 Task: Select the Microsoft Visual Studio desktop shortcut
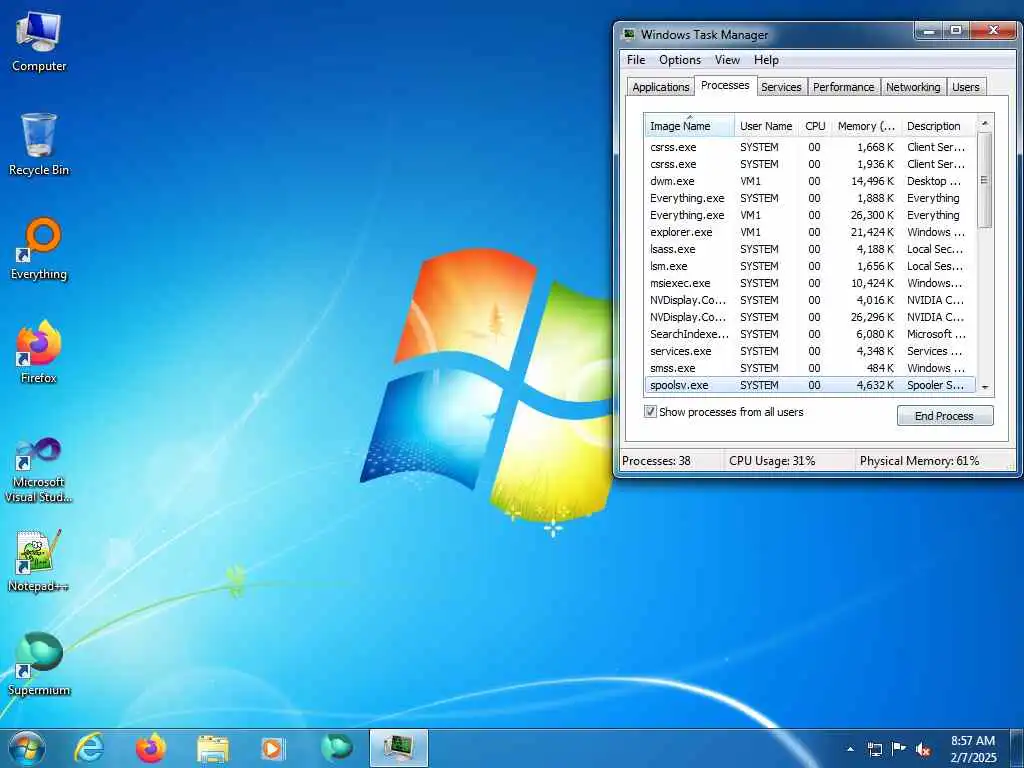pos(39,470)
